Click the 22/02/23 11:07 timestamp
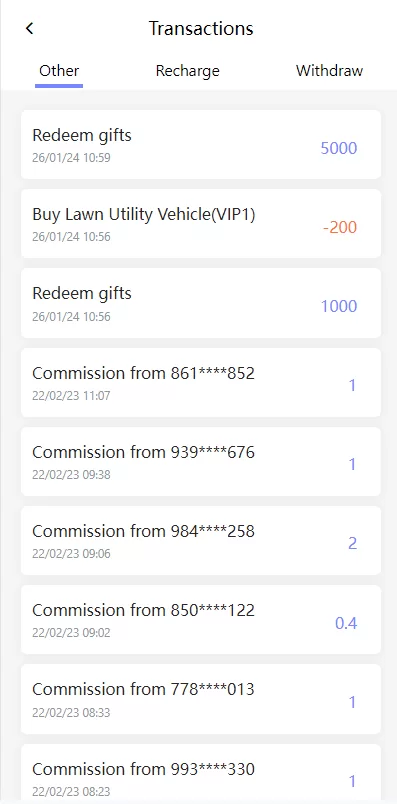This screenshot has height=804, width=397. (71, 395)
